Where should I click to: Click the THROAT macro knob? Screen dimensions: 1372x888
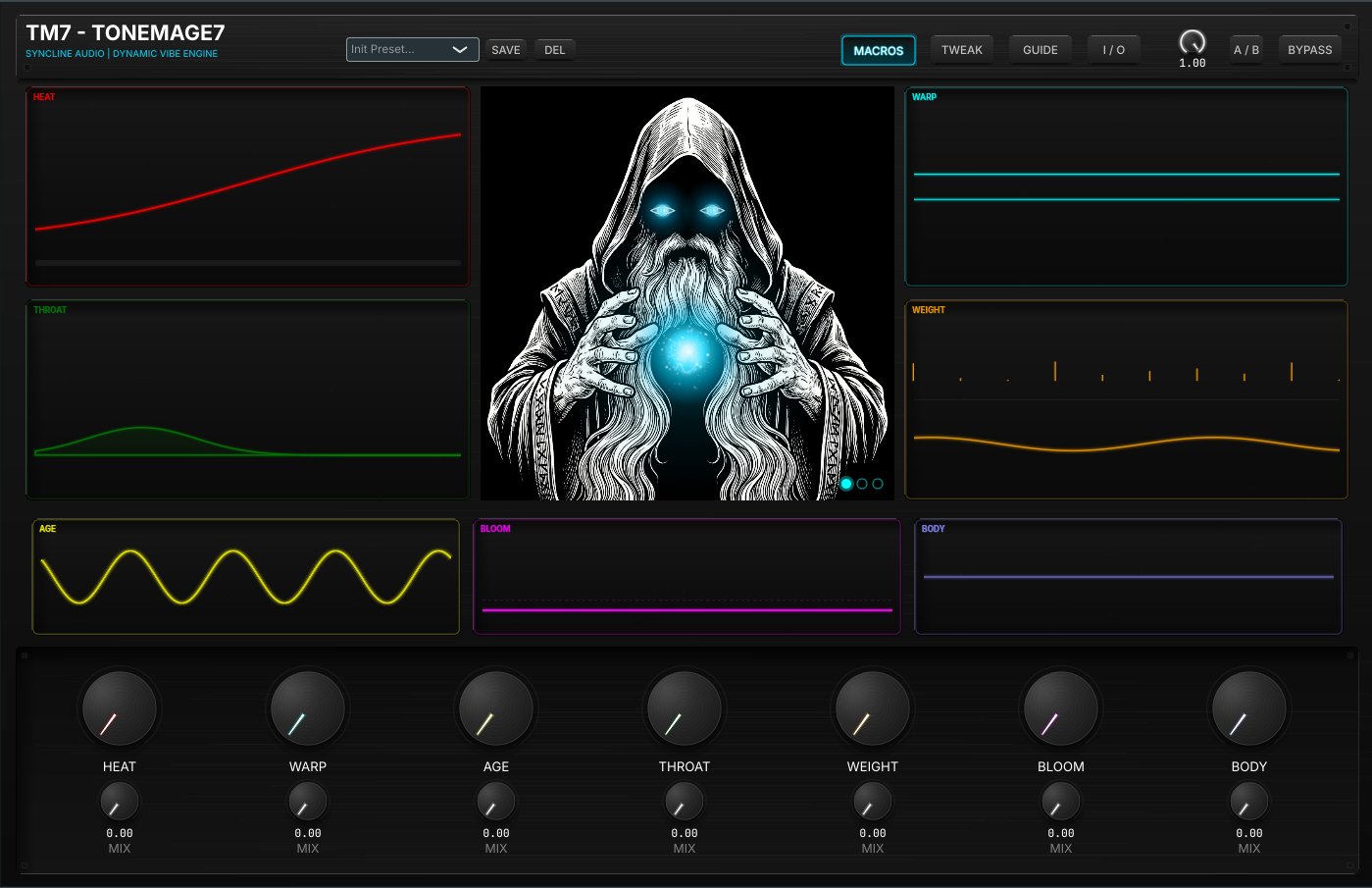tap(684, 708)
